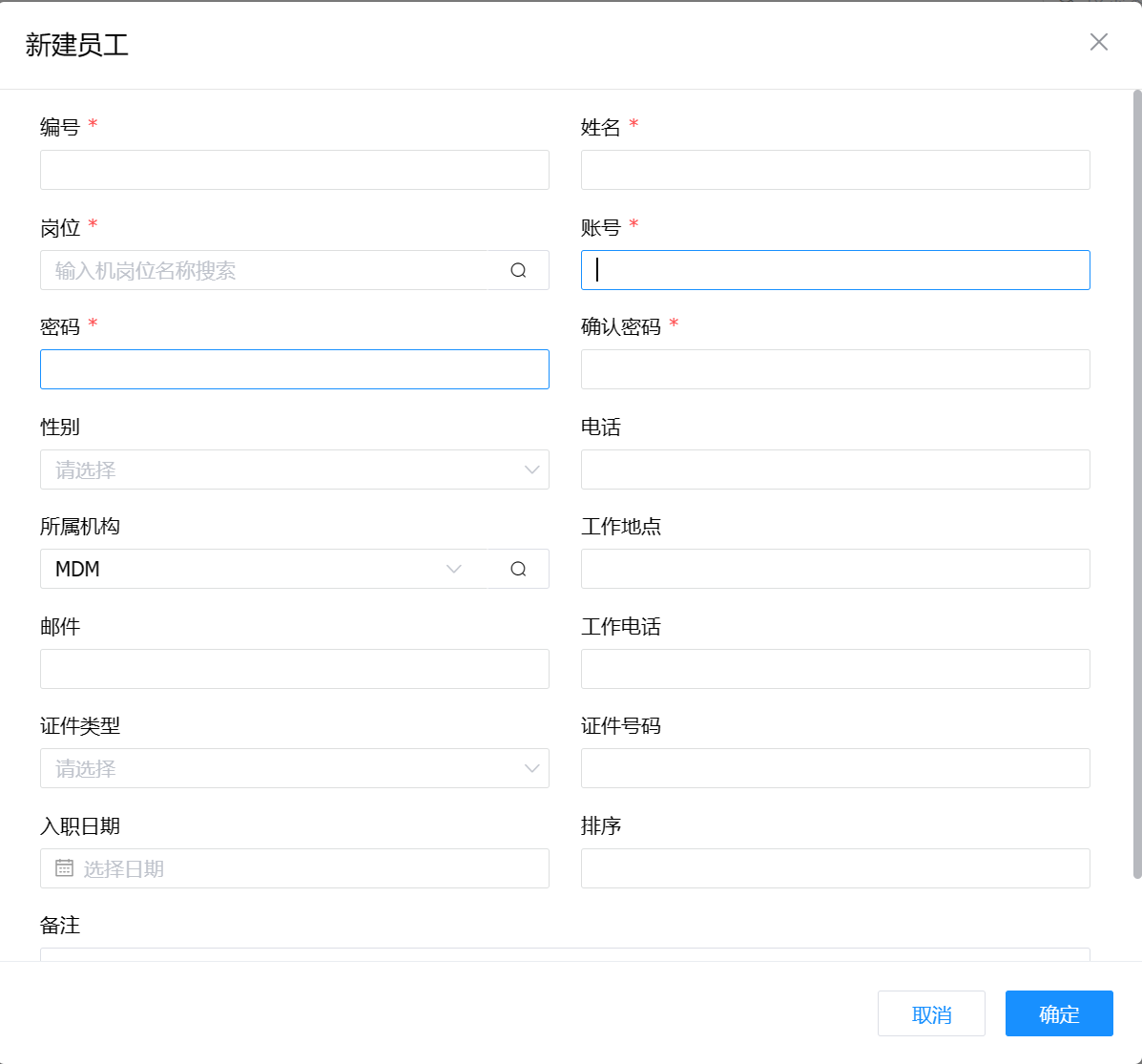Close the 新建员工 dialog with X

point(1099,42)
